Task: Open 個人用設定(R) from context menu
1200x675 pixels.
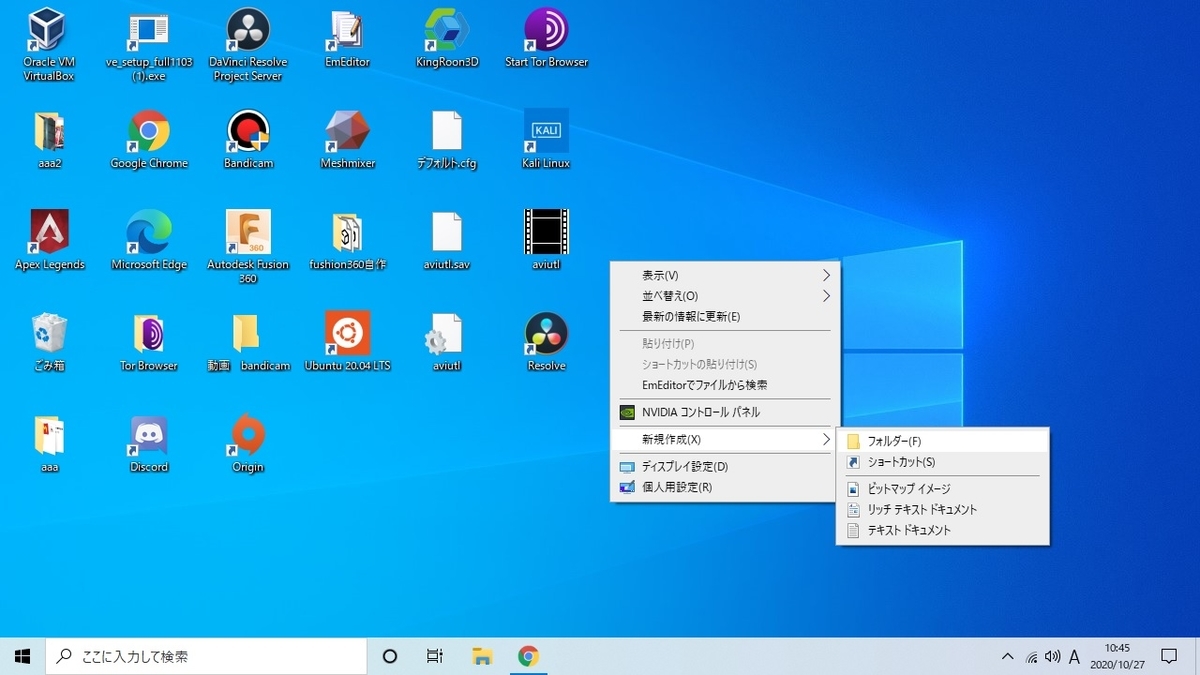Action: pyautogui.click(x=725, y=487)
